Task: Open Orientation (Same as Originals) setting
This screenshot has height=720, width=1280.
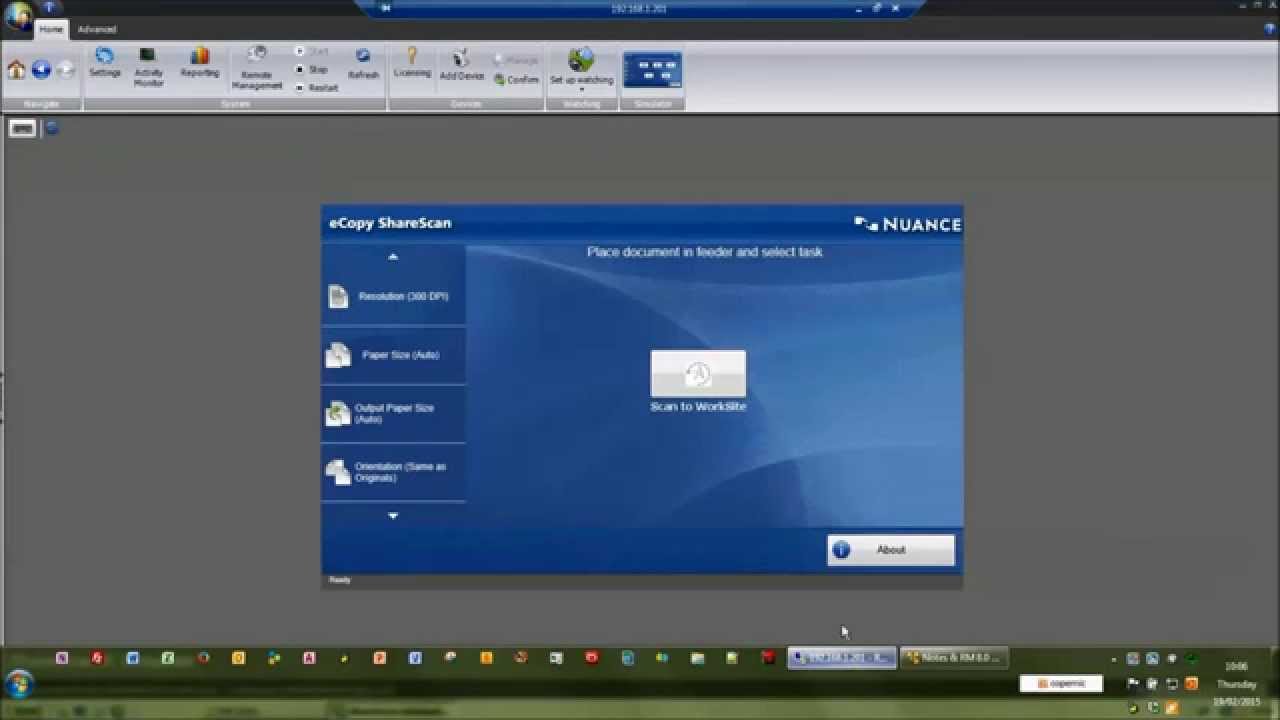Action: [393, 472]
